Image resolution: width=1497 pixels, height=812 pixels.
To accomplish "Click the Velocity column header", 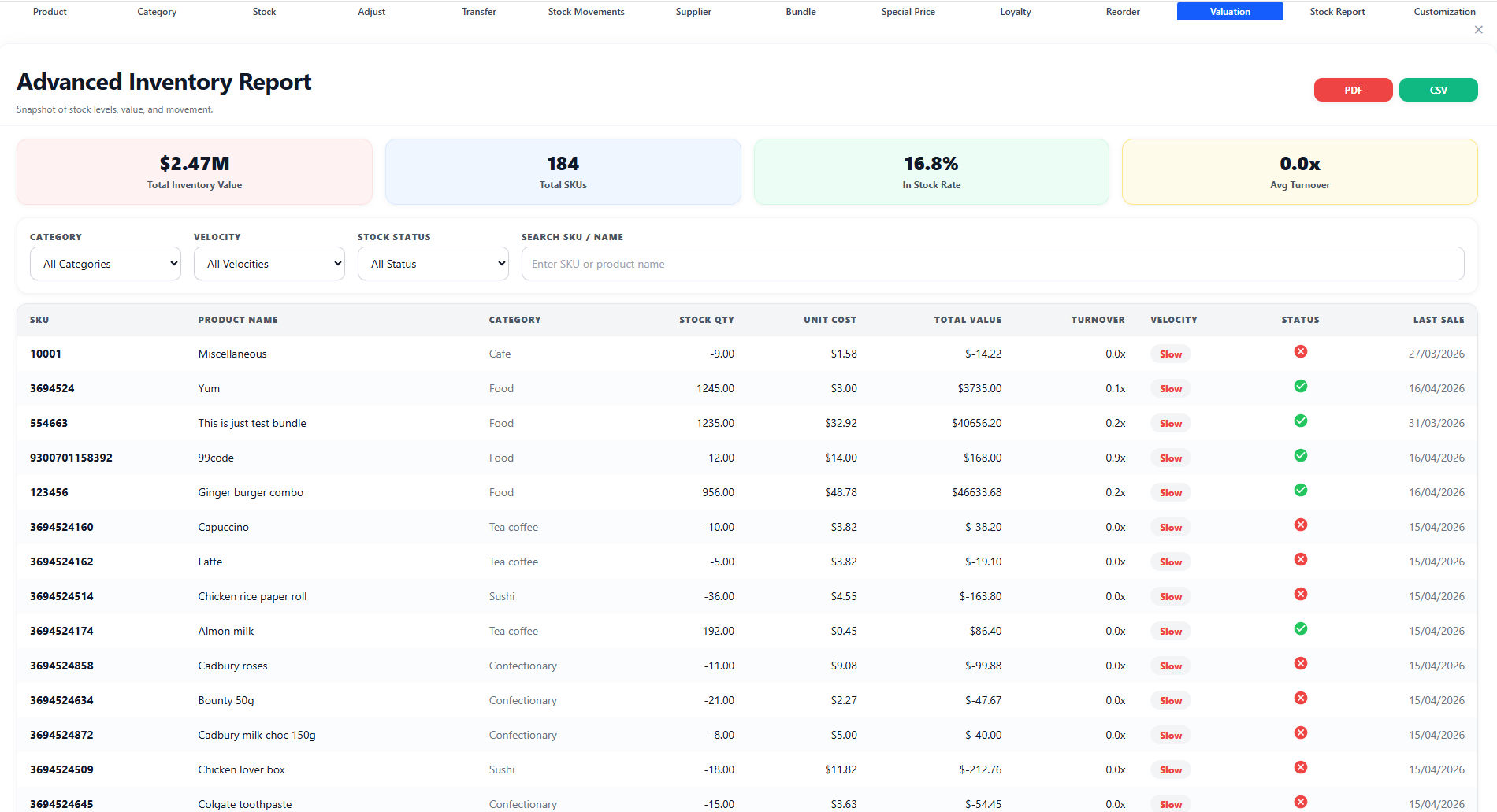I will click(x=1173, y=320).
